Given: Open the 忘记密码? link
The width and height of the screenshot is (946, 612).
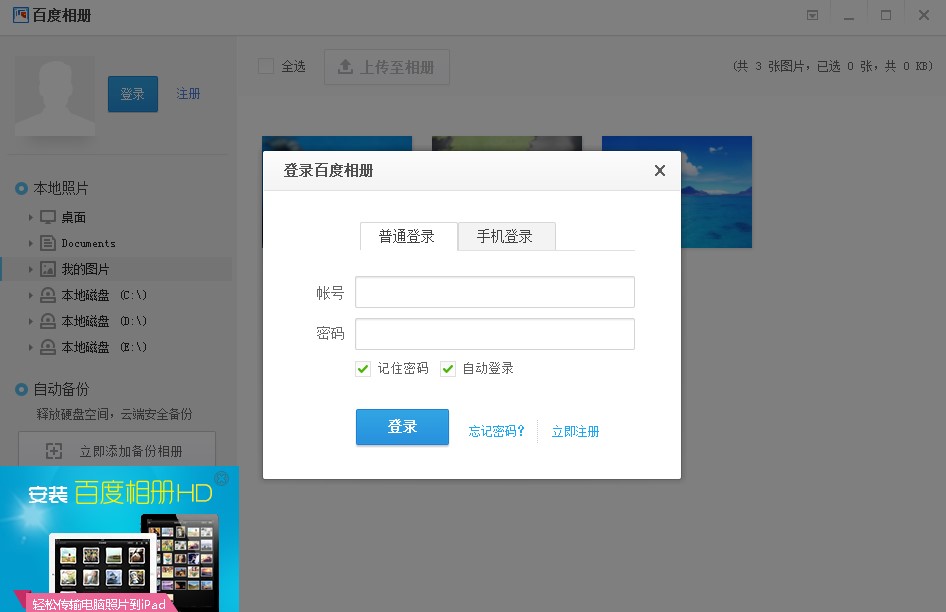Looking at the screenshot, I should coord(496,431).
